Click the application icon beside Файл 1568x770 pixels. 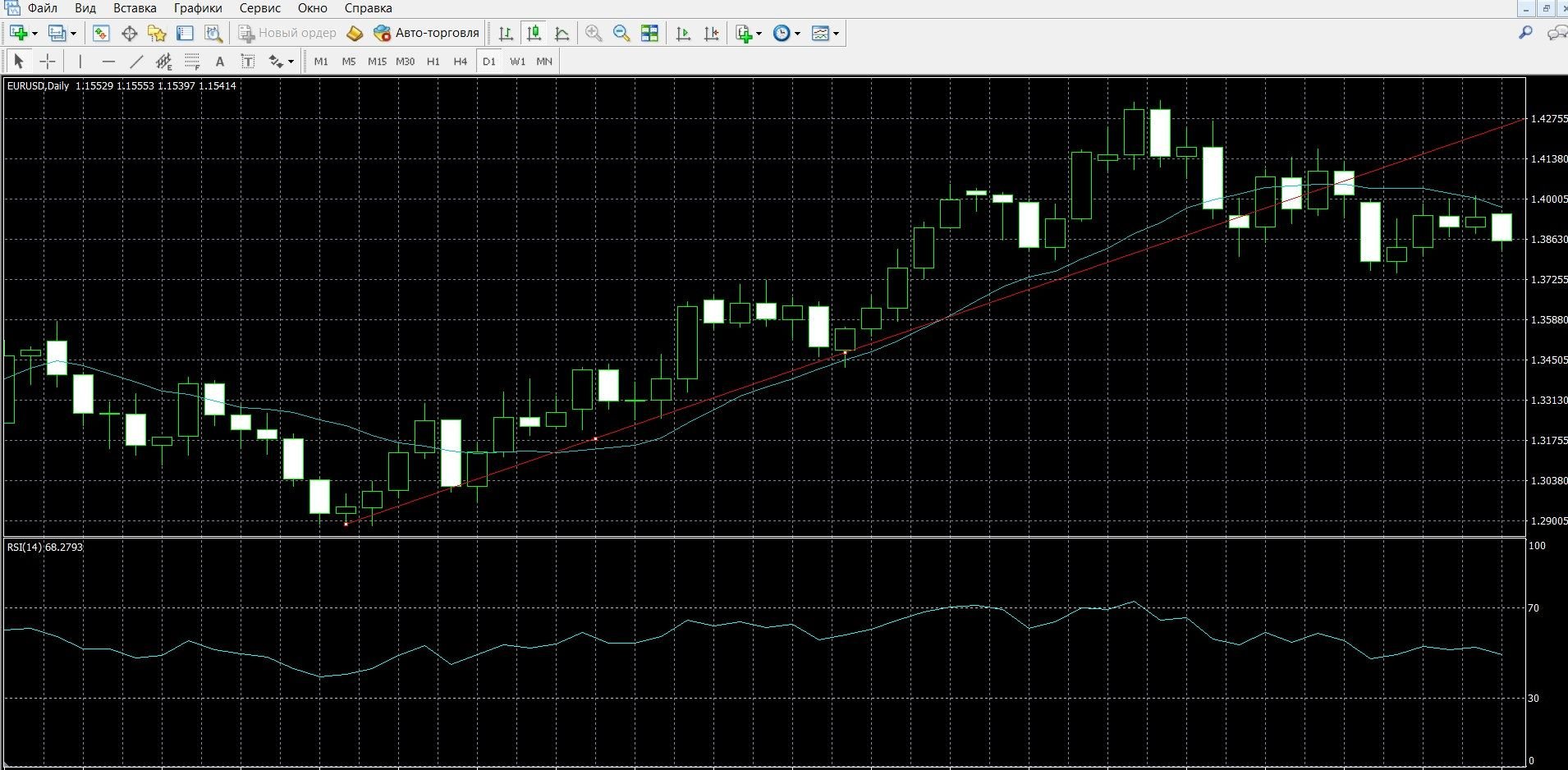[x=12, y=8]
